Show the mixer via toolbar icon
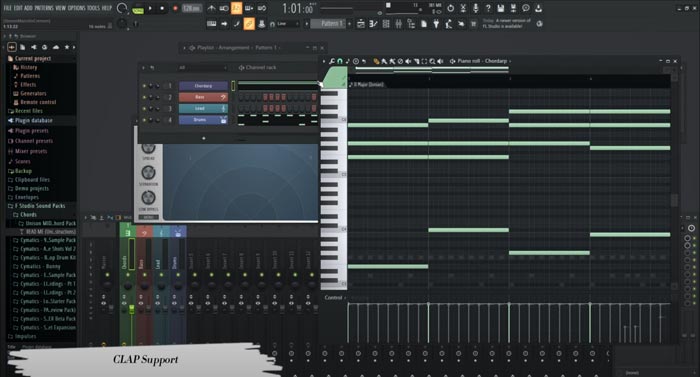This screenshot has width=700, height=377. [x=398, y=24]
